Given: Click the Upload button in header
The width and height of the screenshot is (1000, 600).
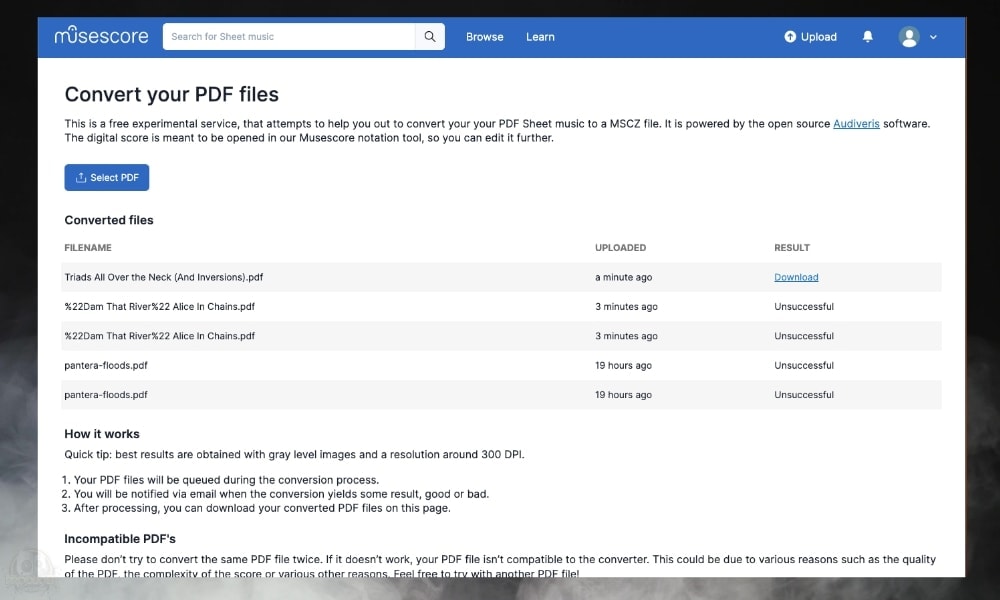Looking at the screenshot, I should coord(810,36).
